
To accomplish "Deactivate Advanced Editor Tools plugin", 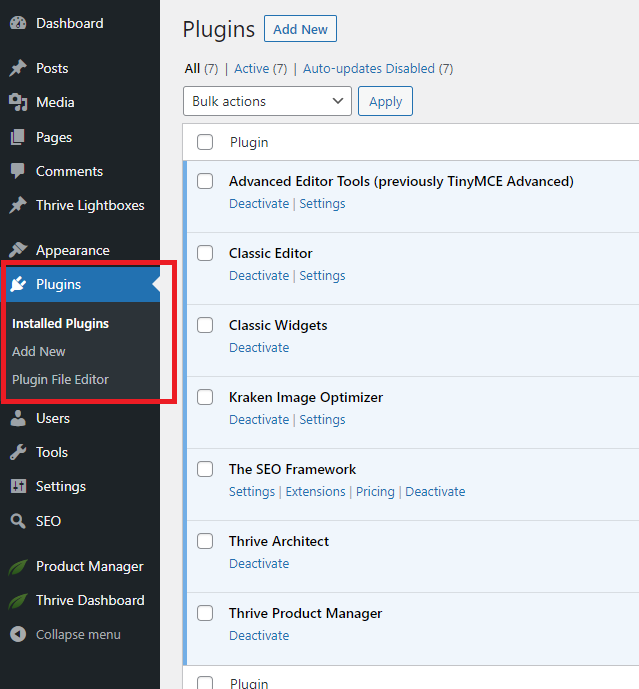I will point(259,203).
